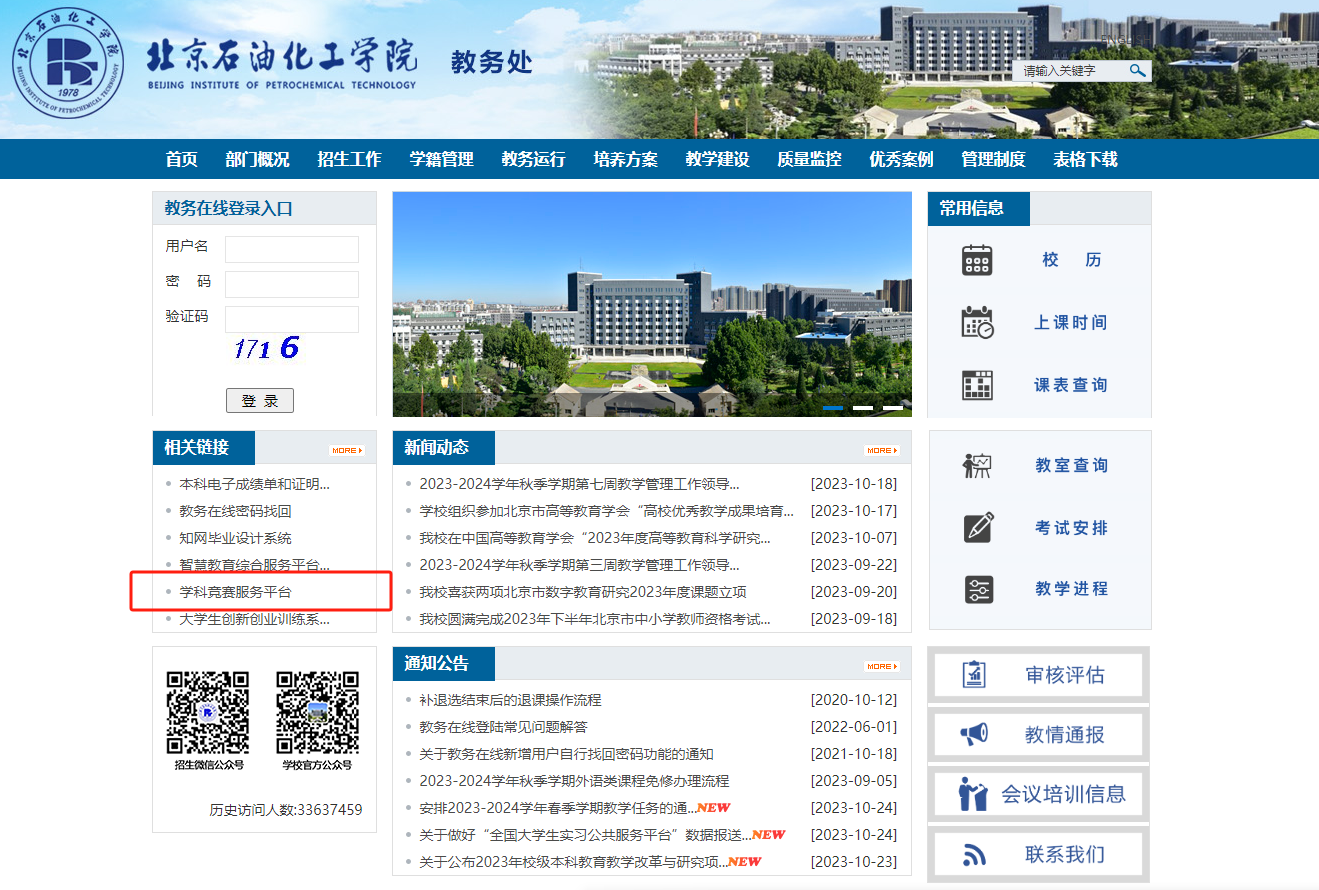1319x890 pixels.
Task: Open the 学科竞赛服务平台 link
Action: [x=235, y=592]
